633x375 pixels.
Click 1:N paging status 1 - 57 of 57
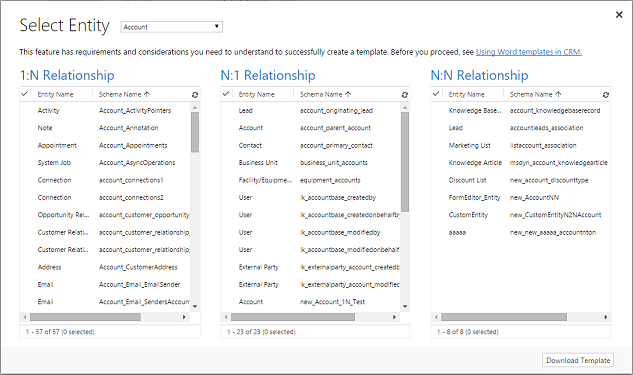click(x=60, y=332)
